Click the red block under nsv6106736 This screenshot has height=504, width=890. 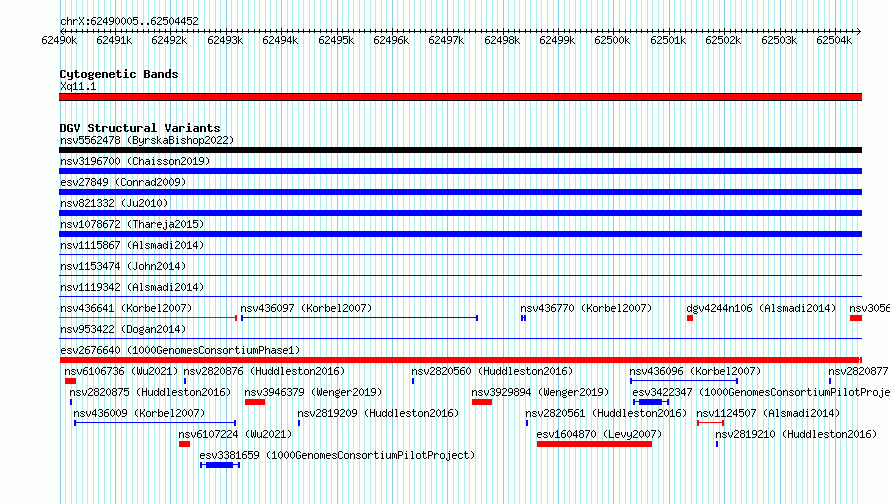click(x=70, y=381)
